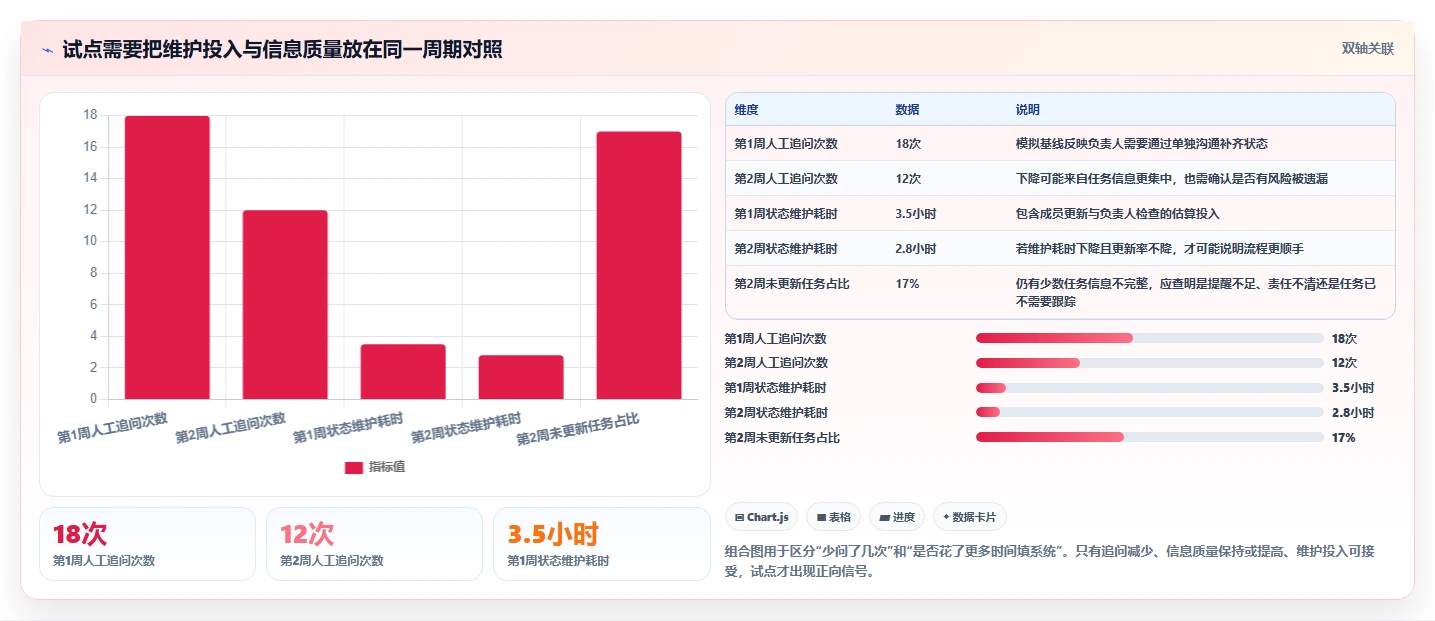Viewport: 1435px width, 621px height.
Task: Click the 说明 column header
Action: [x=1028, y=110]
